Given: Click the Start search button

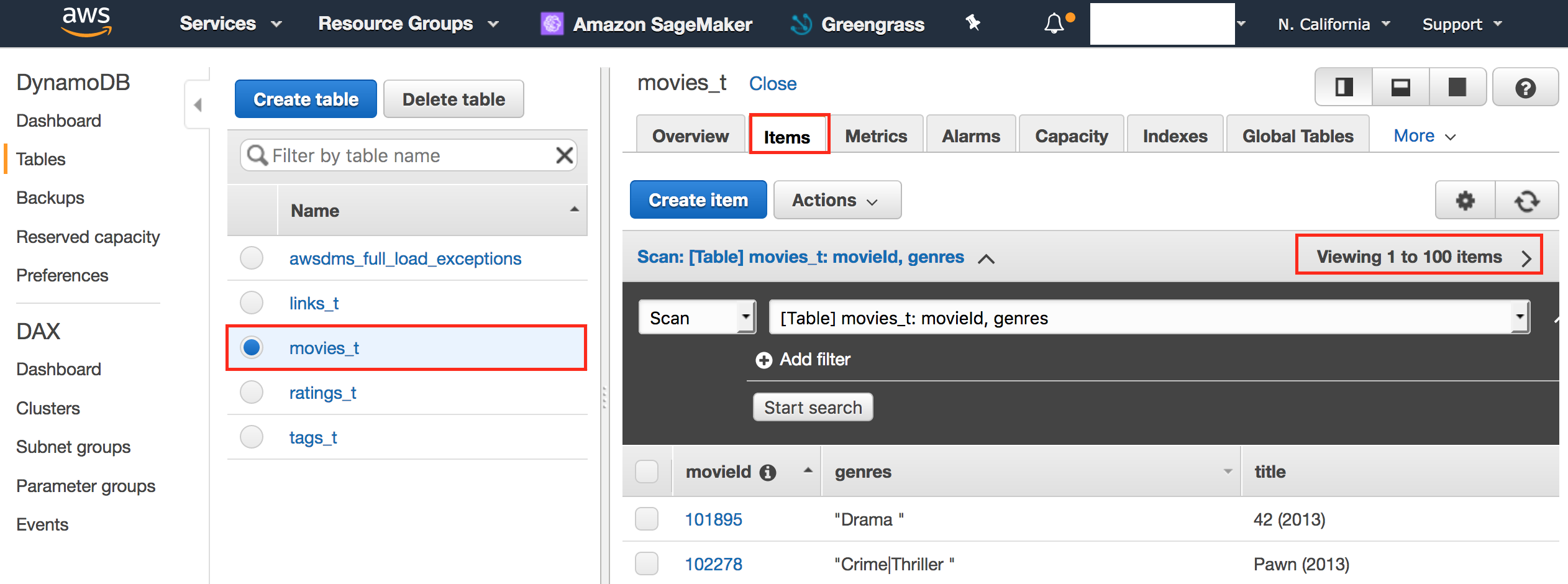Looking at the screenshot, I should click(x=813, y=407).
